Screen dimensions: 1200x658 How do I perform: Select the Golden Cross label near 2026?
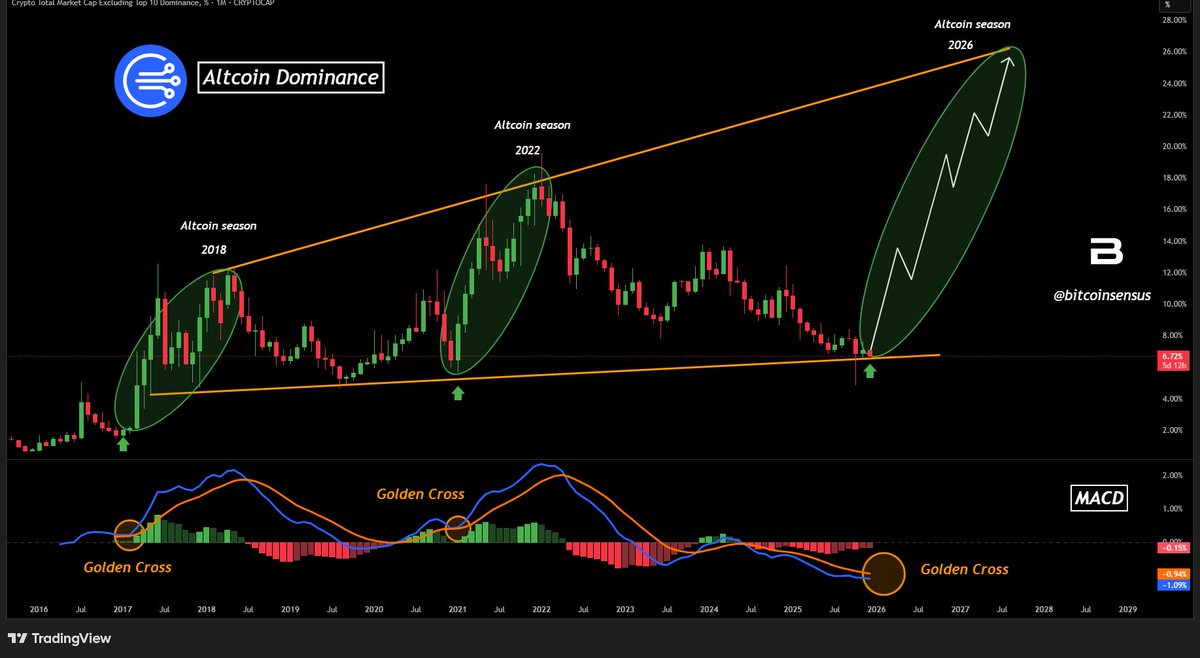coord(963,569)
